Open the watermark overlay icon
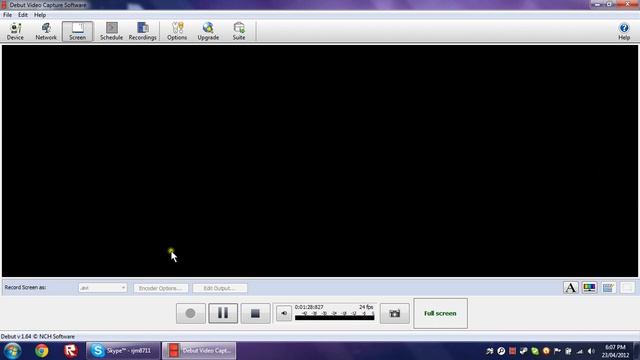 (x=609, y=288)
